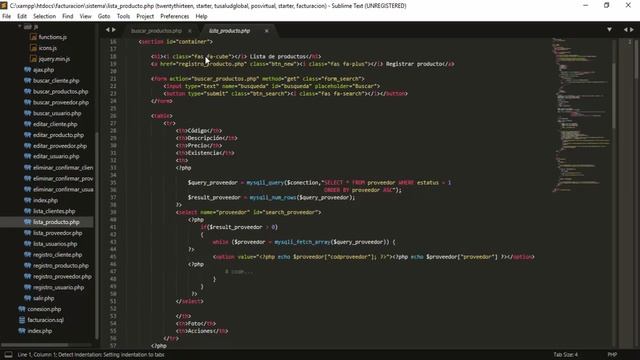Click the minimap code preview
The width and height of the screenshot is (640, 360).
[x=581, y=114]
